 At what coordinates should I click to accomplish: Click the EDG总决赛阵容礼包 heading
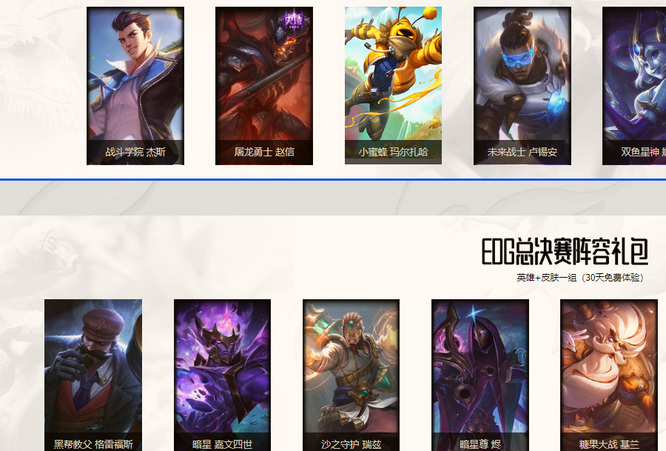click(x=565, y=251)
